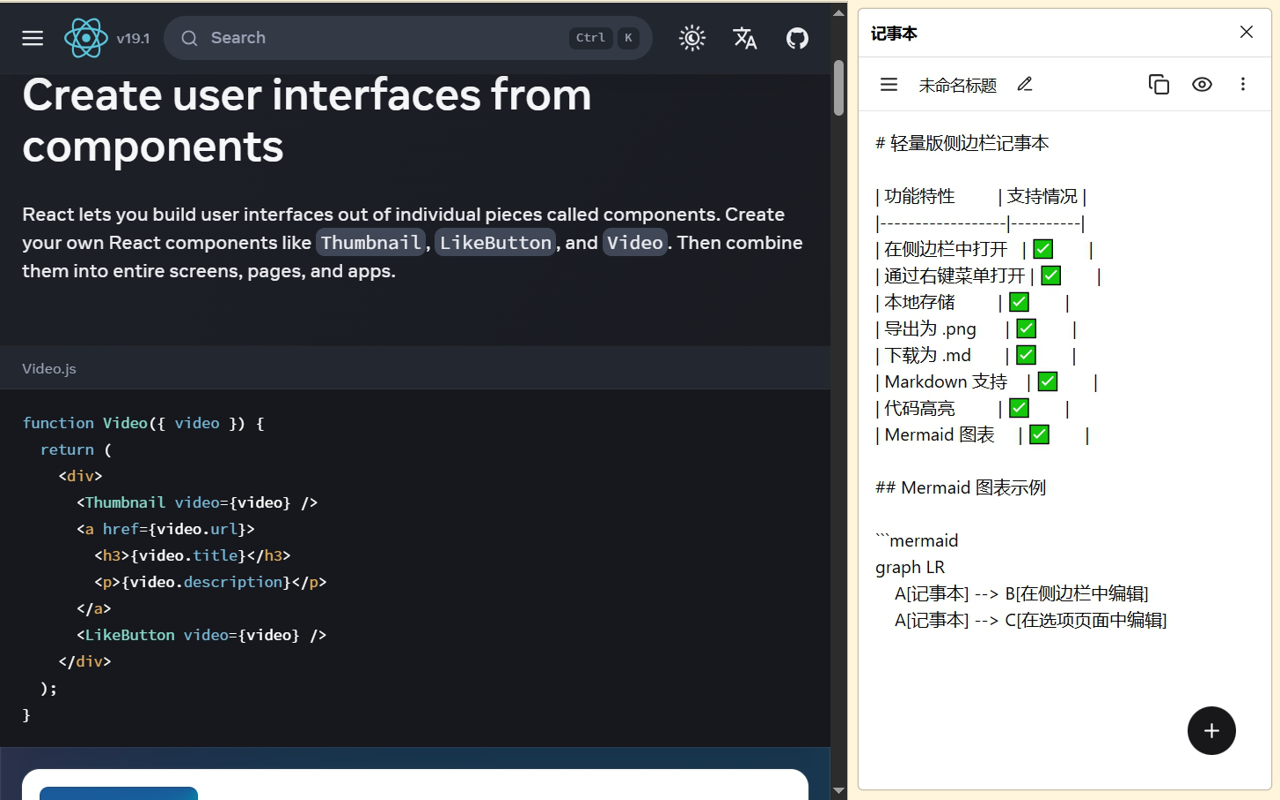Click the "Markdown 支持" table row text
The image size is (1280, 800).
[x=946, y=382]
